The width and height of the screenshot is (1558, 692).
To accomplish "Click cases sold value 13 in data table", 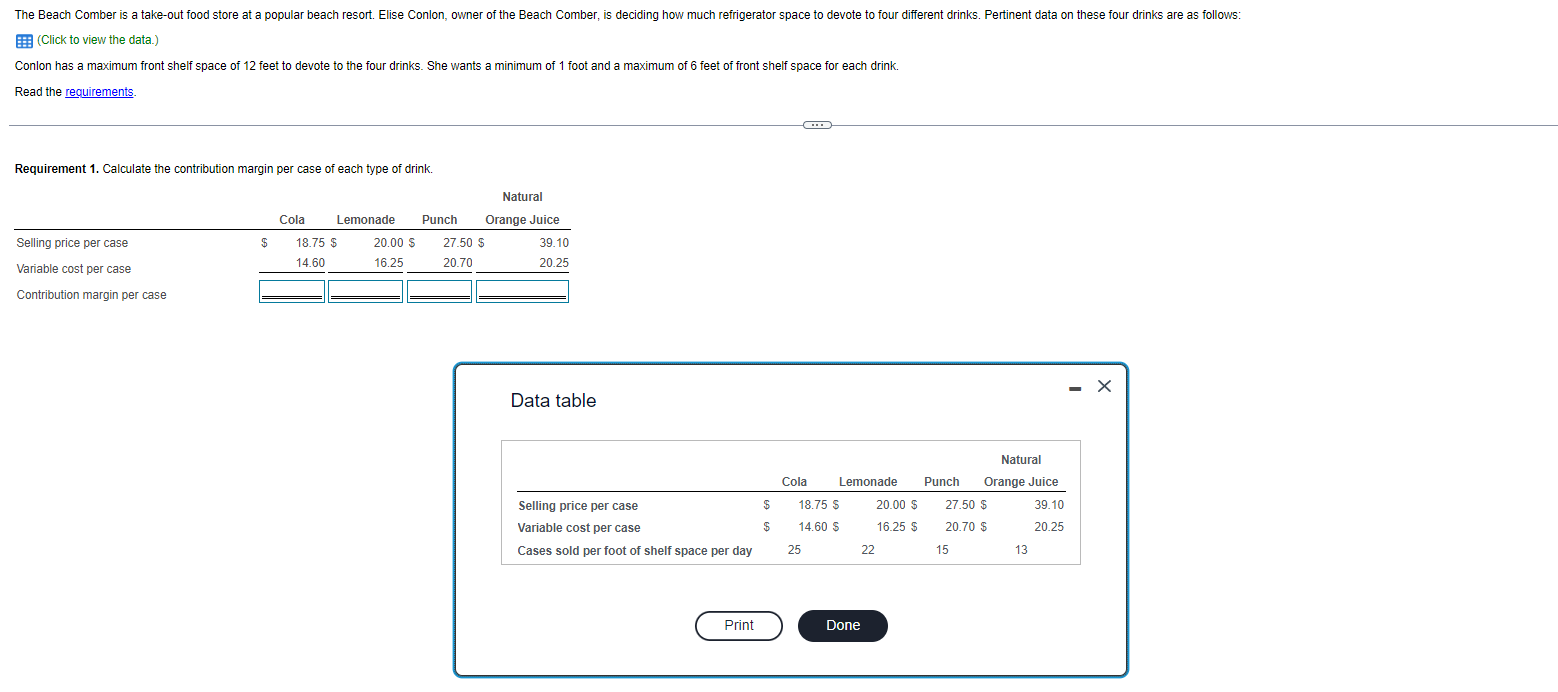I will (1021, 550).
